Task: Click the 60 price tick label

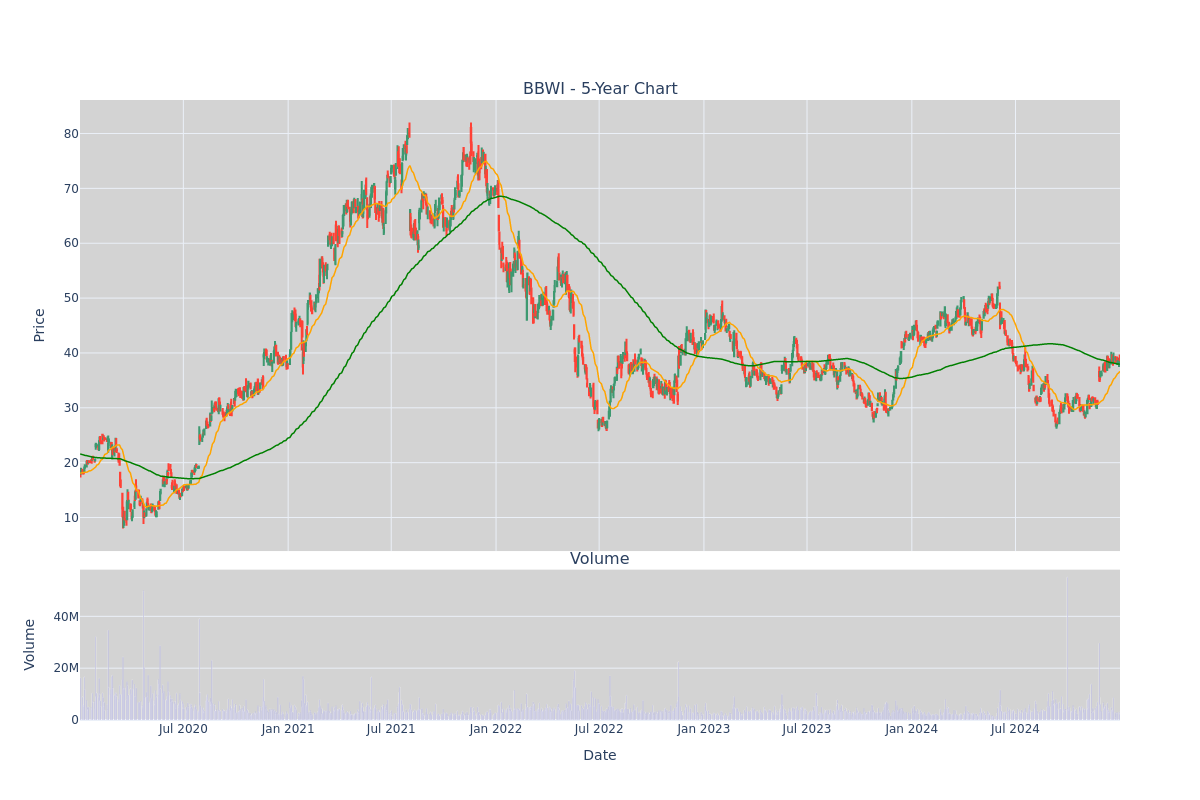Action: pos(71,243)
